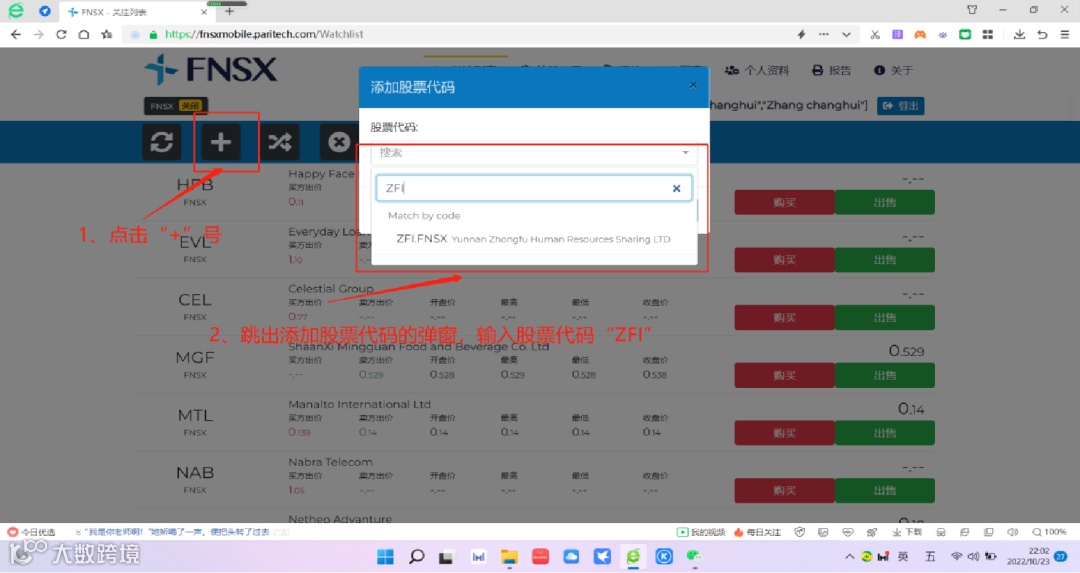
Task: Click the shuffle arrows toolbar icon
Action: coord(280,142)
